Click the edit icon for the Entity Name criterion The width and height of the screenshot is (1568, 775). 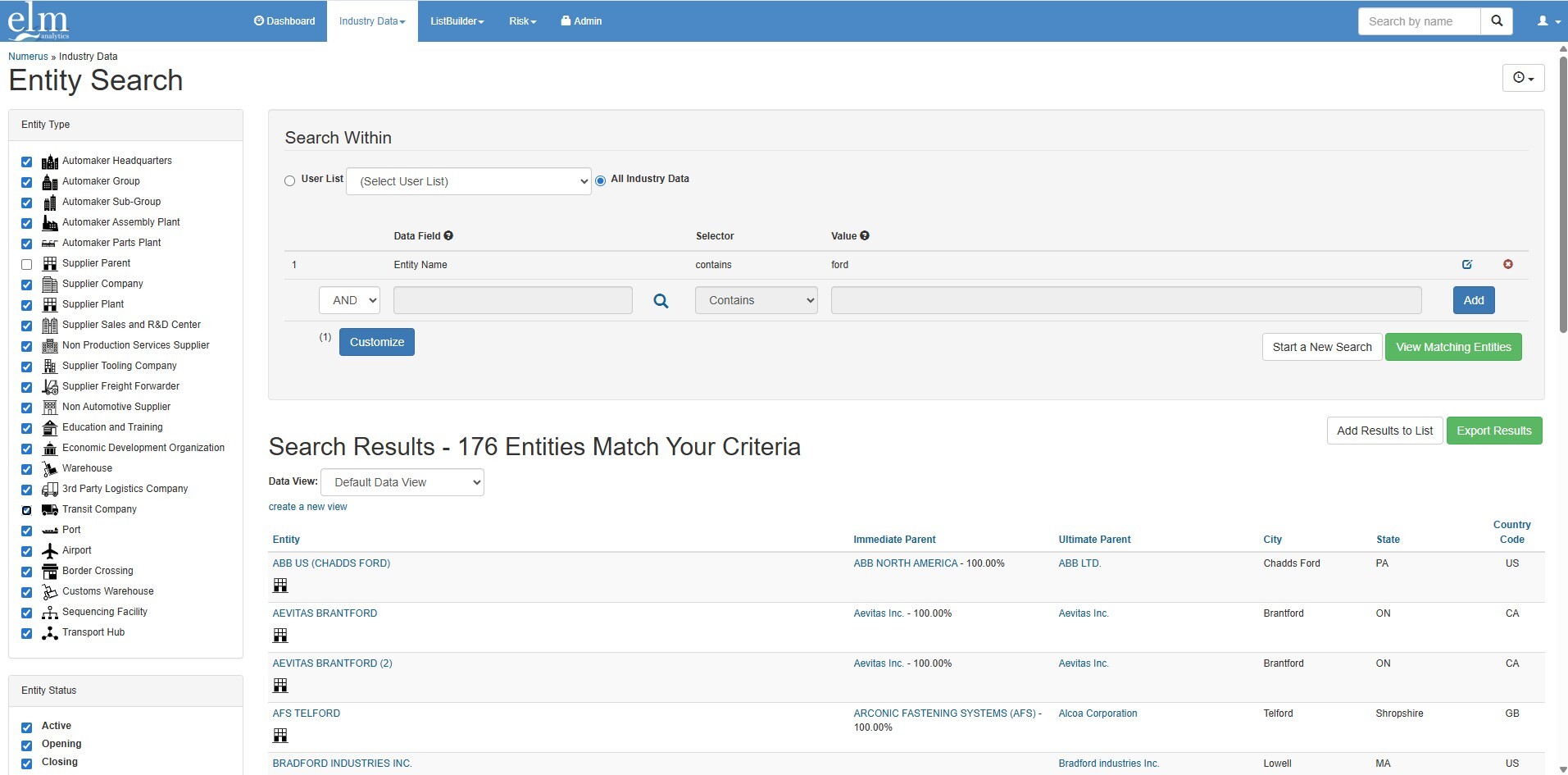click(1466, 264)
